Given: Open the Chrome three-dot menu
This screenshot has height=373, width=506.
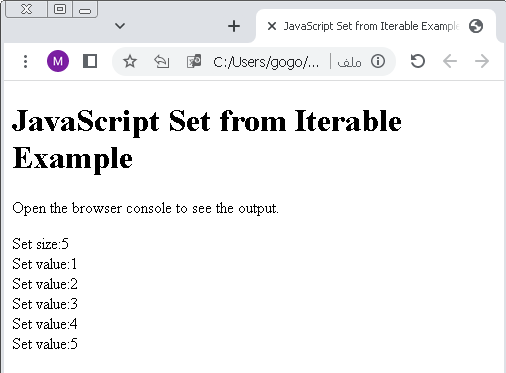Looking at the screenshot, I should pyautogui.click(x=25, y=61).
